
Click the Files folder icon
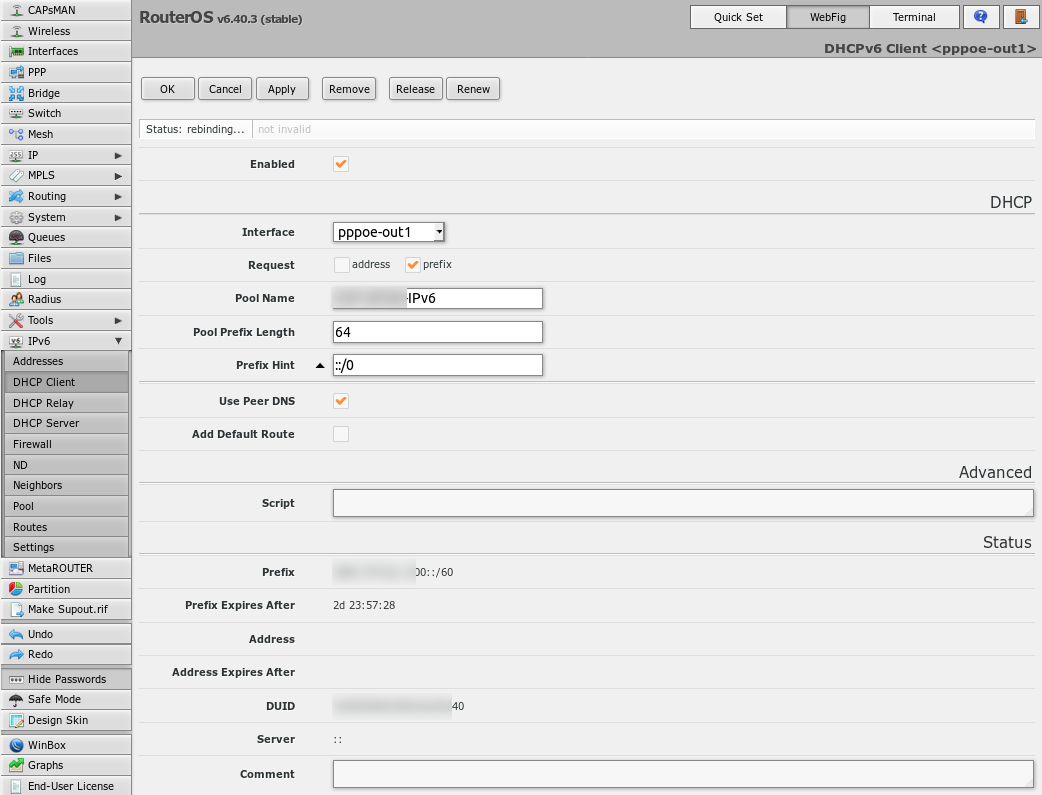click(x=17, y=259)
